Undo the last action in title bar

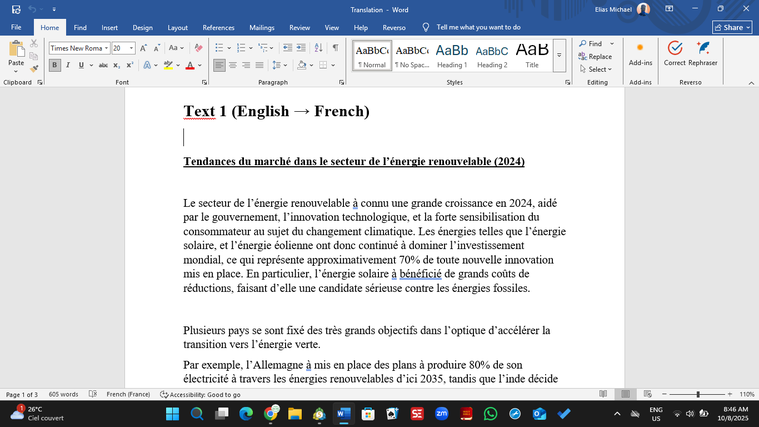pos(32,9)
